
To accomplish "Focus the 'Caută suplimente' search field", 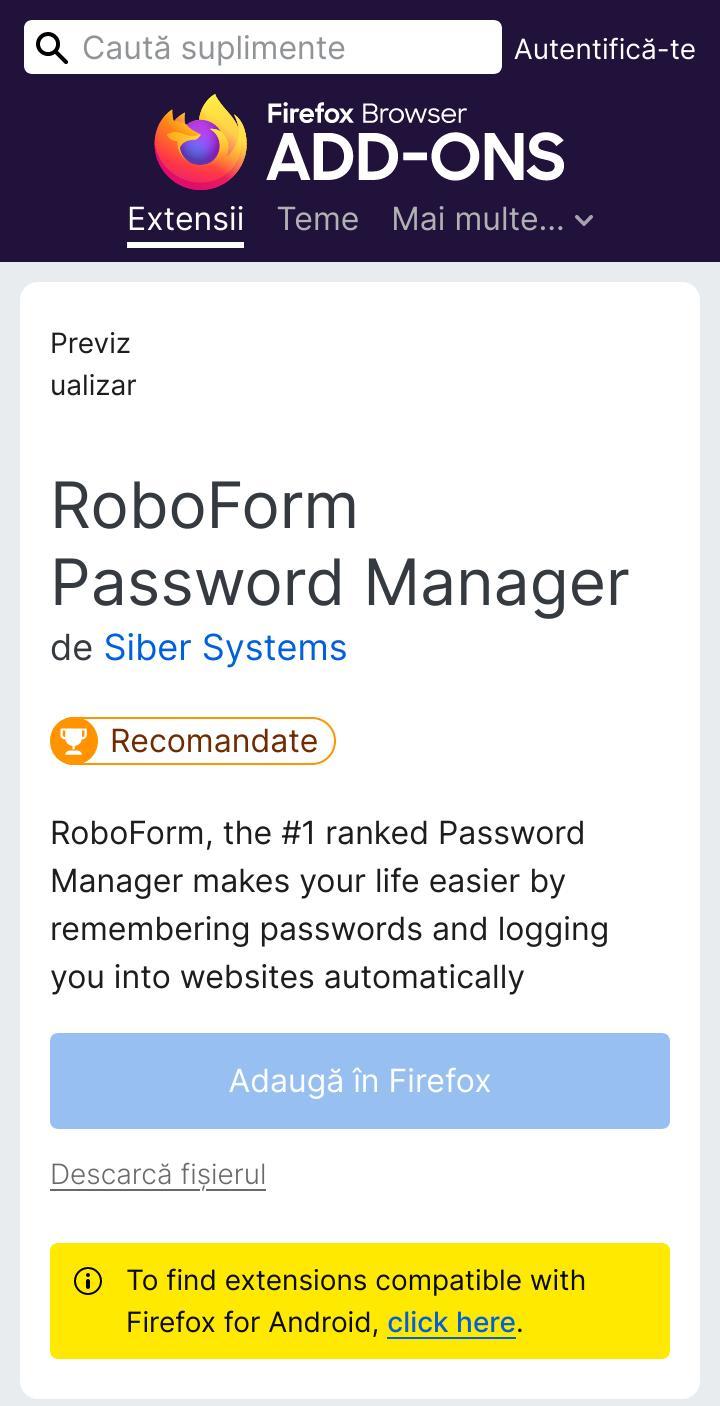I will 263,47.
